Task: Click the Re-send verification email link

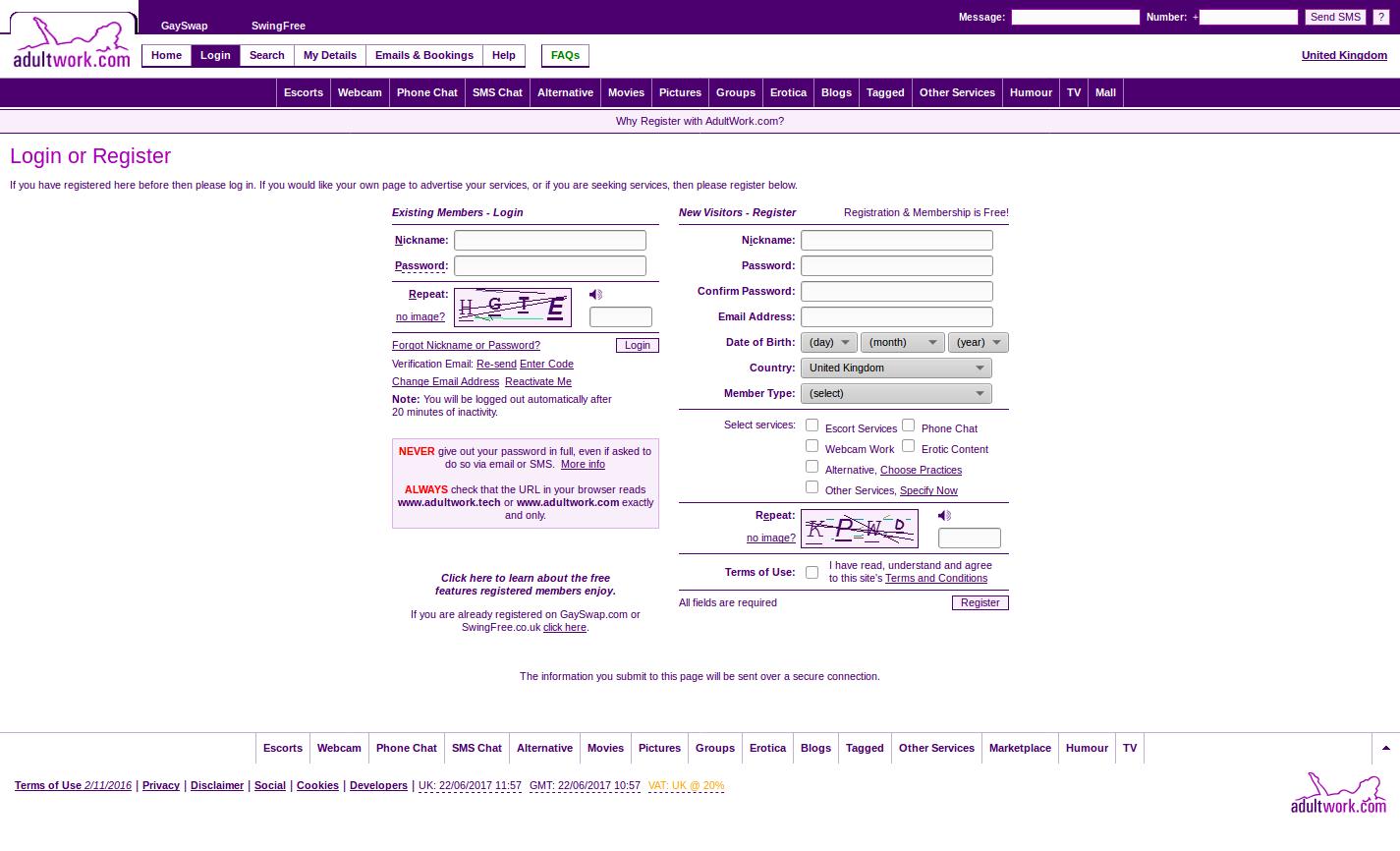Action: coord(496,364)
